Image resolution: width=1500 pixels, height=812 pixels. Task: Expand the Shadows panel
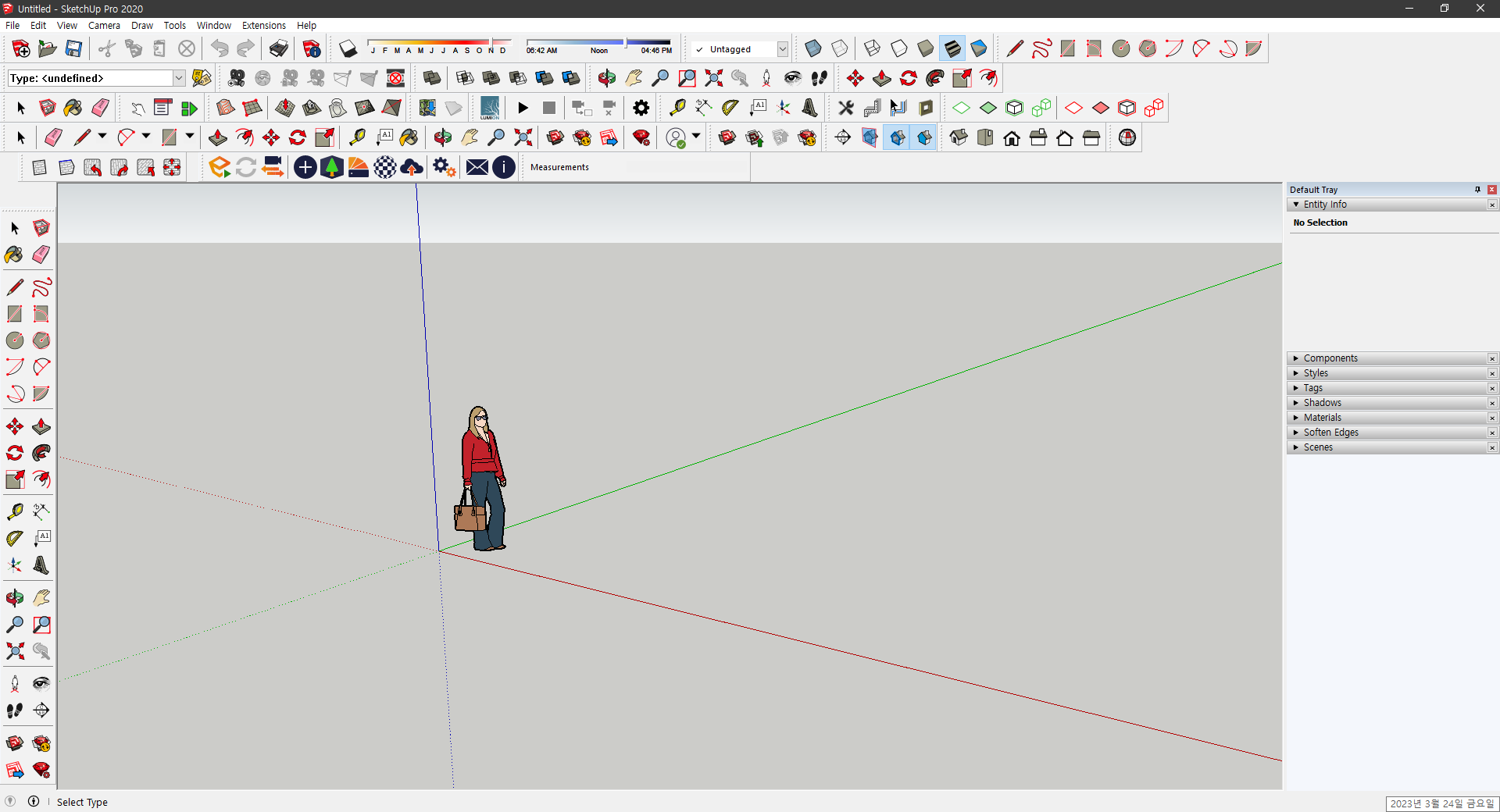click(x=1296, y=403)
